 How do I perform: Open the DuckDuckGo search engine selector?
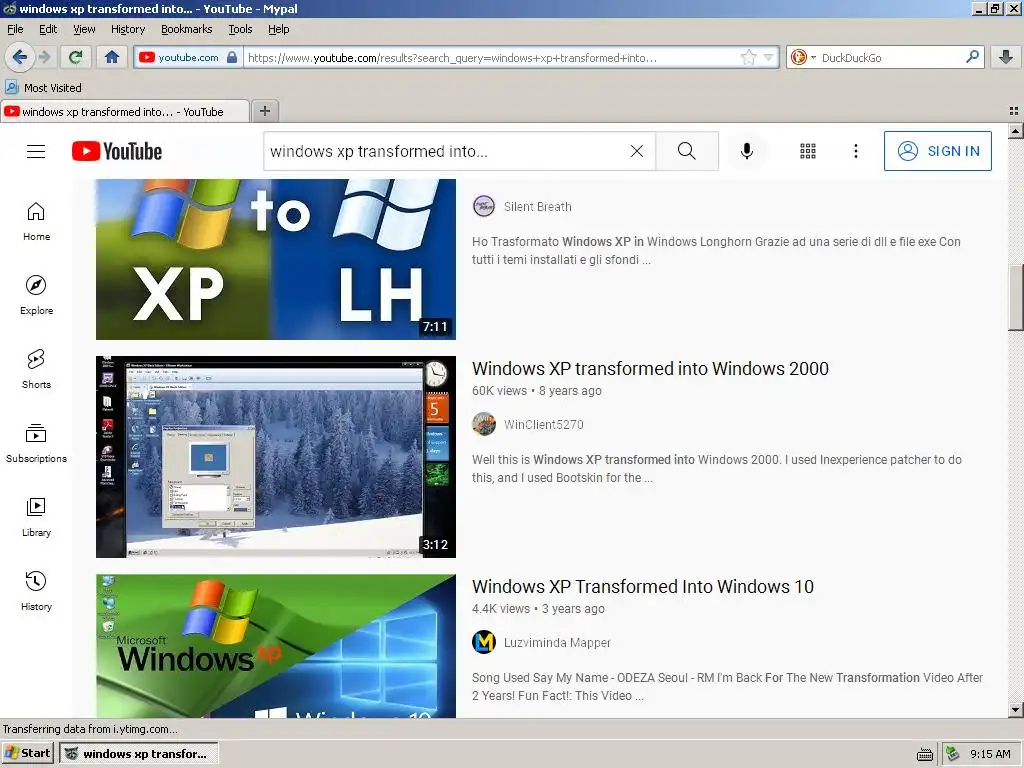click(x=803, y=57)
